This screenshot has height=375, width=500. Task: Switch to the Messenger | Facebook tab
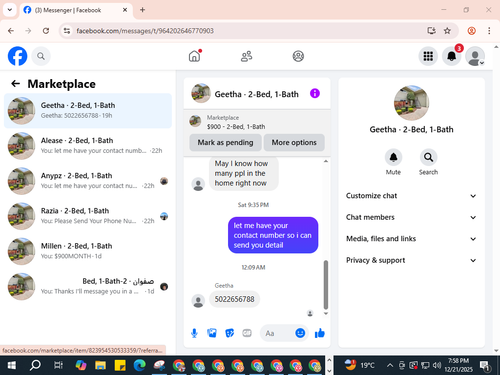pos(76,10)
